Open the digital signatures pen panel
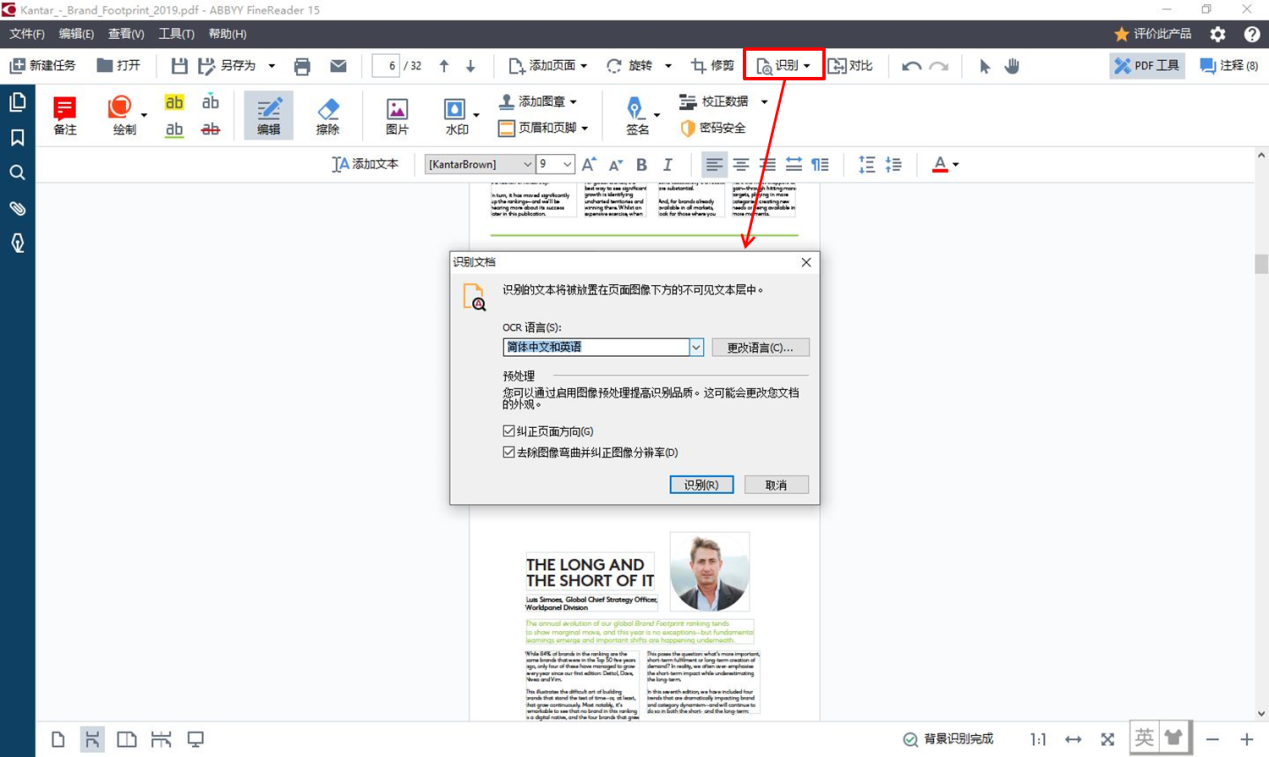The height and width of the screenshot is (757, 1269). point(17,243)
